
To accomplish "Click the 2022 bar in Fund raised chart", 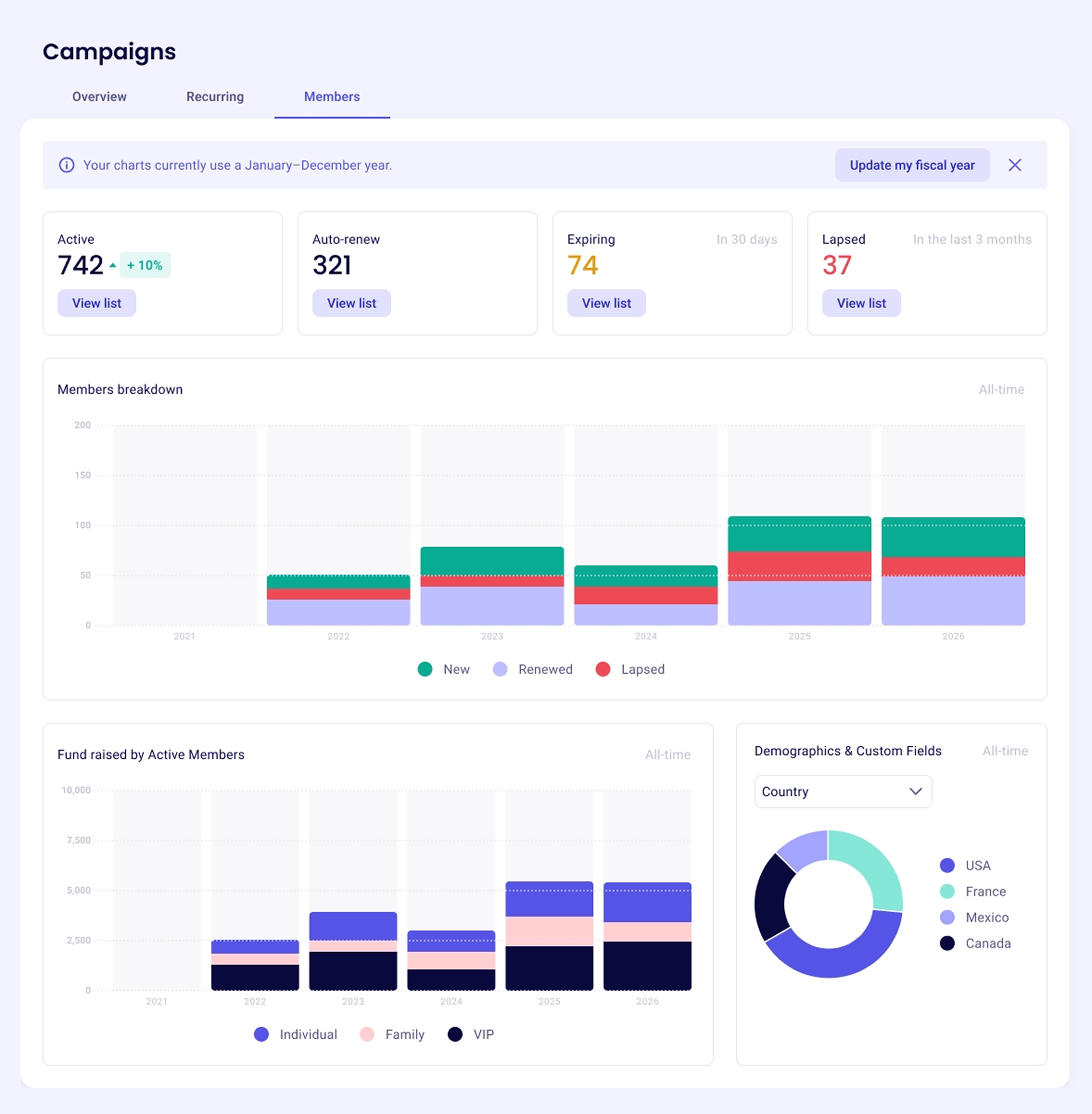I will [254, 965].
